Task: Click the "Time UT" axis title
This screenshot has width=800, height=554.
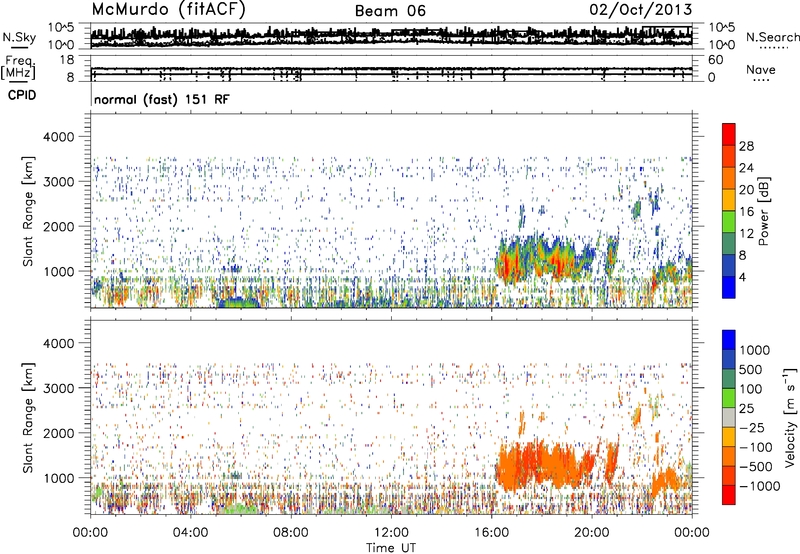Action: click(x=391, y=548)
